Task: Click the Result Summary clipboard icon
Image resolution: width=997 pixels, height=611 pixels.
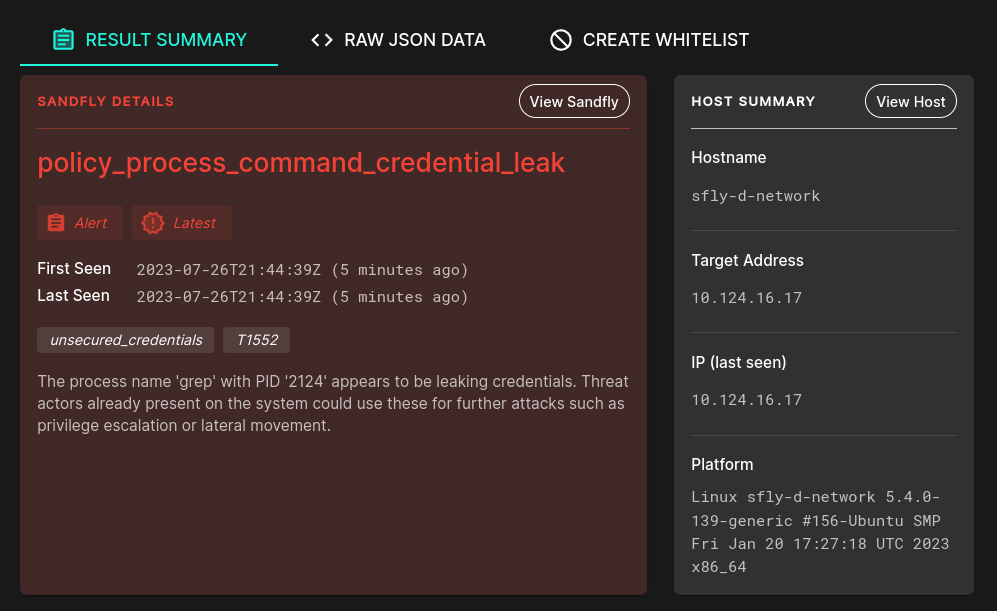Action: 63,39
